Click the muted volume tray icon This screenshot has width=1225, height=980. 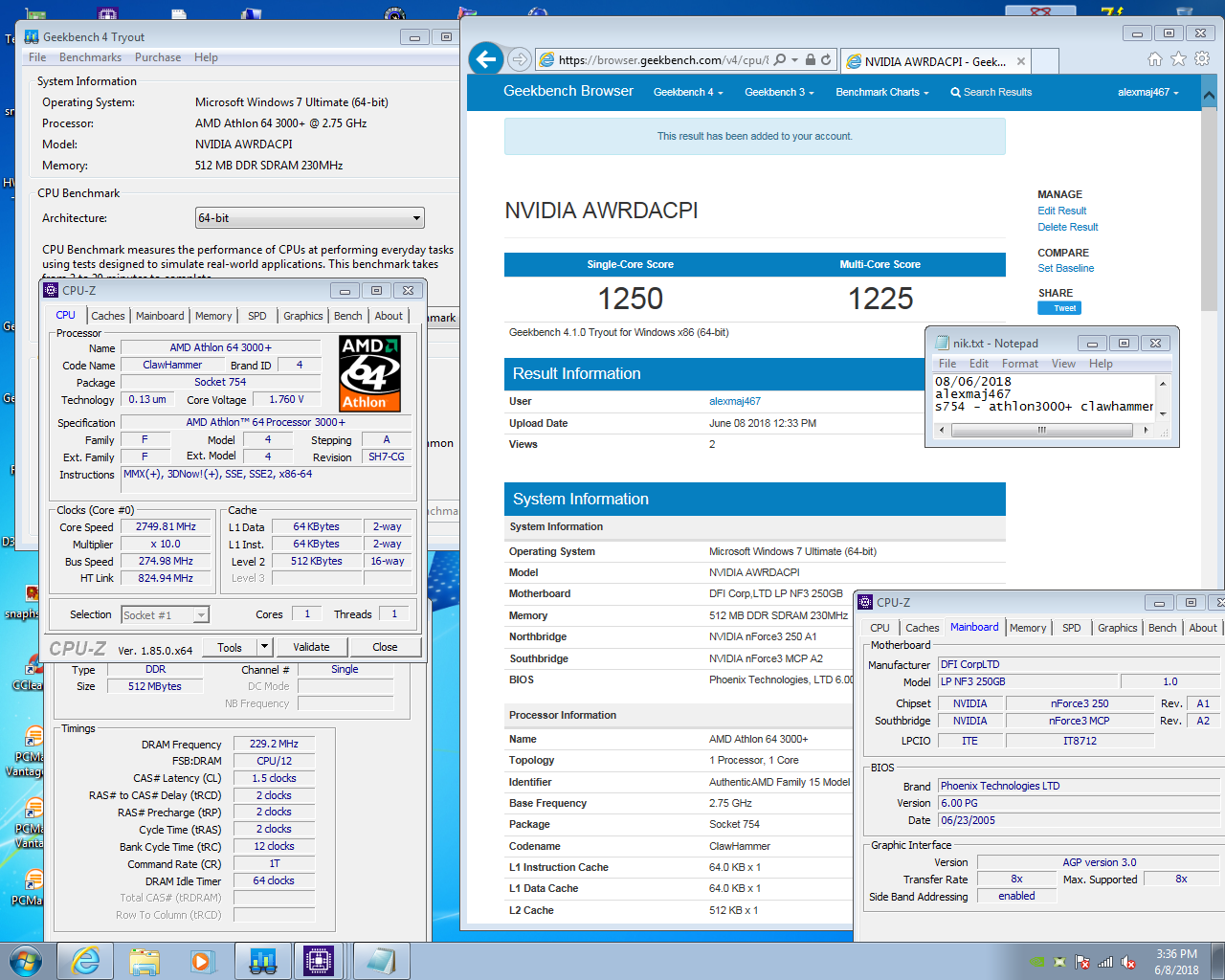click(1128, 962)
